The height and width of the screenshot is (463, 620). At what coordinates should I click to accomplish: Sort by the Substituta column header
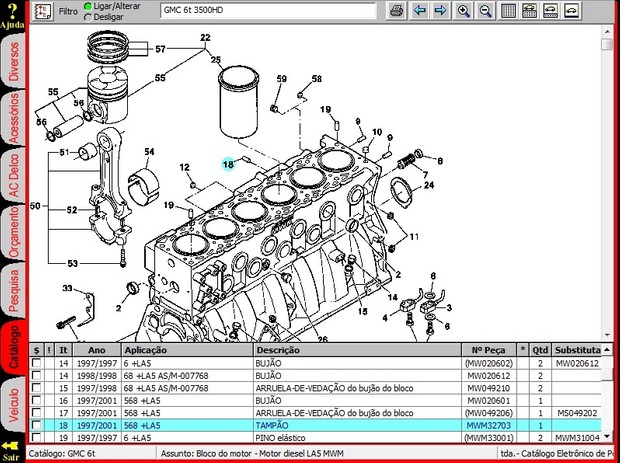tap(577, 350)
